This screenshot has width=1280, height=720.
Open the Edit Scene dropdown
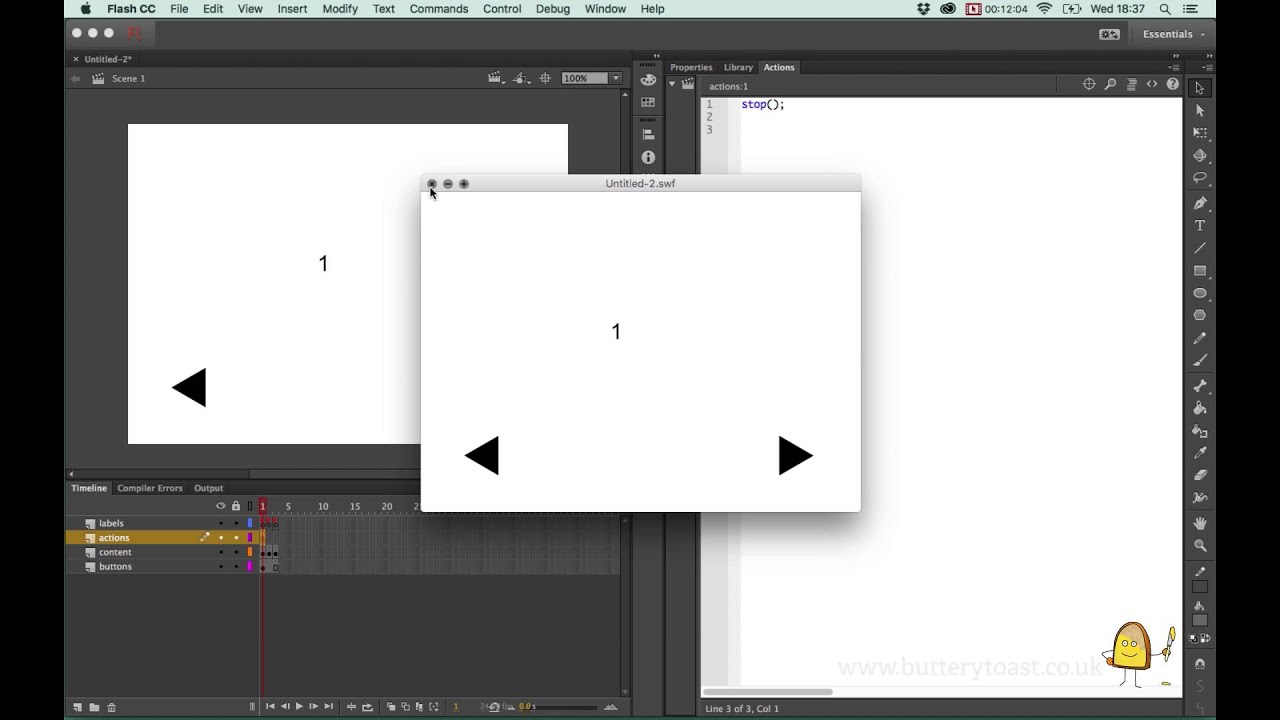point(496,78)
